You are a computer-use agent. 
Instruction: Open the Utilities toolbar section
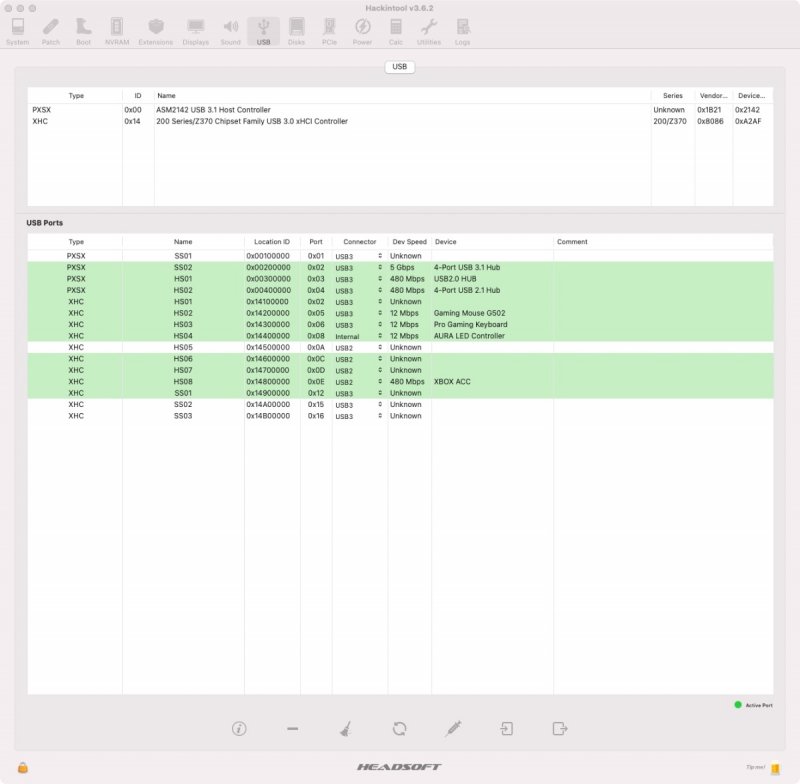pyautogui.click(x=429, y=32)
